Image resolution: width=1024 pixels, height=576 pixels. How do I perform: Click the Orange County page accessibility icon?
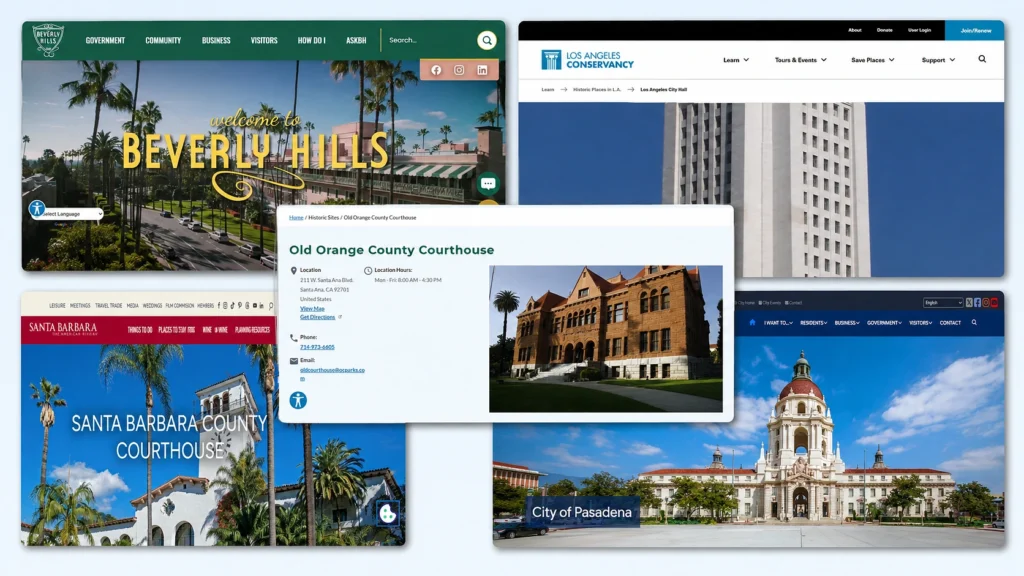(298, 400)
